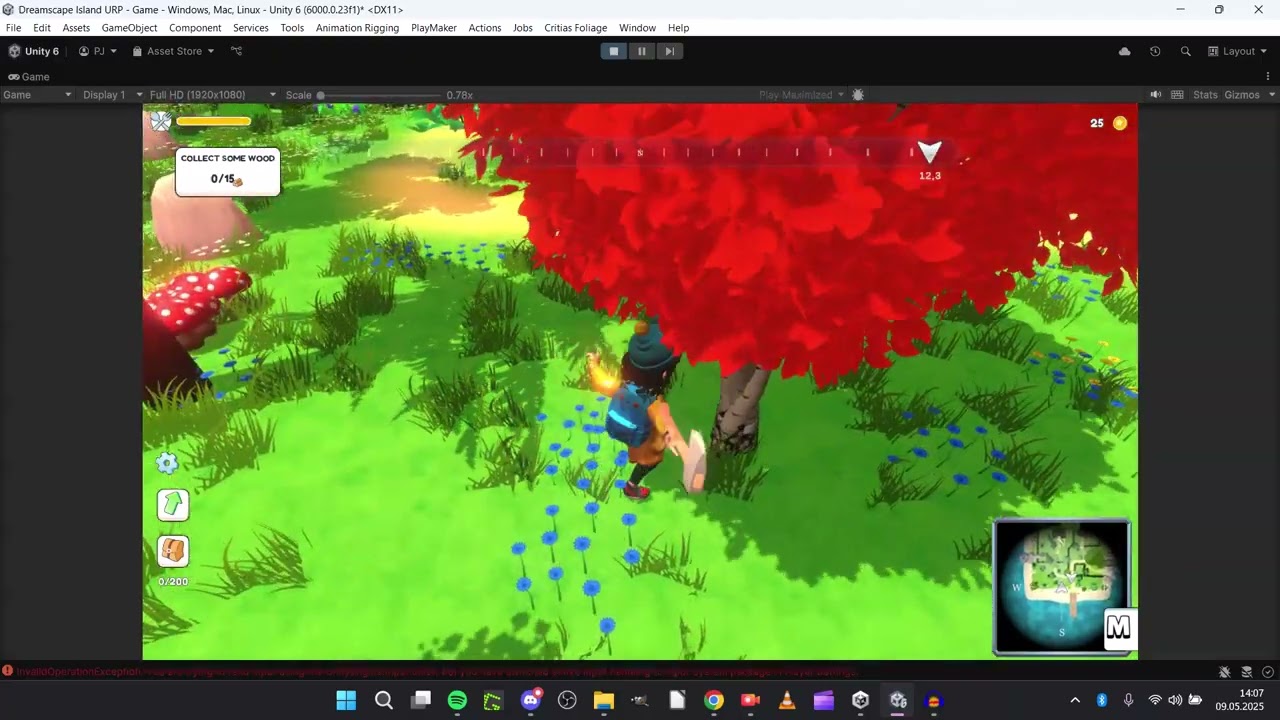Screen dimensions: 1280x720
Task: Open the Critias Foliage menu
Action: pyautogui.click(x=576, y=28)
